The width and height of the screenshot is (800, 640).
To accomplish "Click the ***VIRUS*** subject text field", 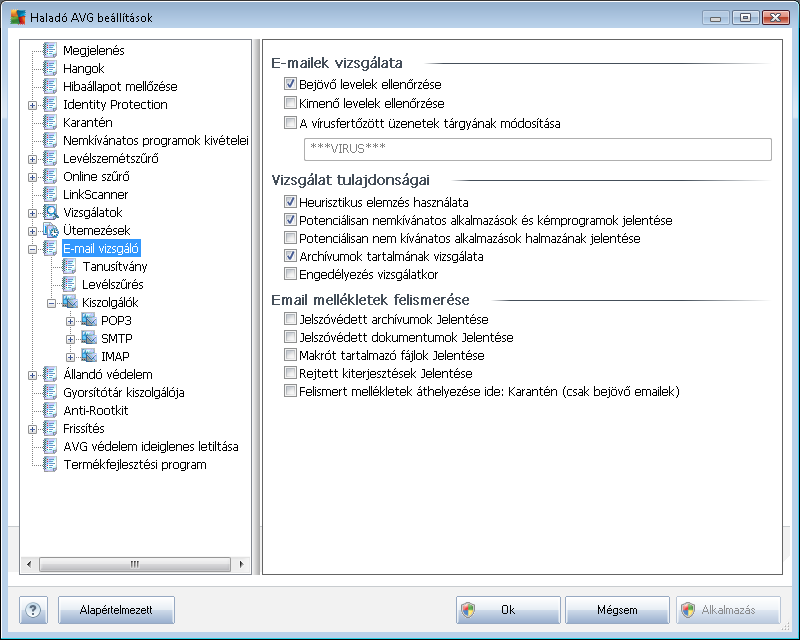I will (x=538, y=149).
